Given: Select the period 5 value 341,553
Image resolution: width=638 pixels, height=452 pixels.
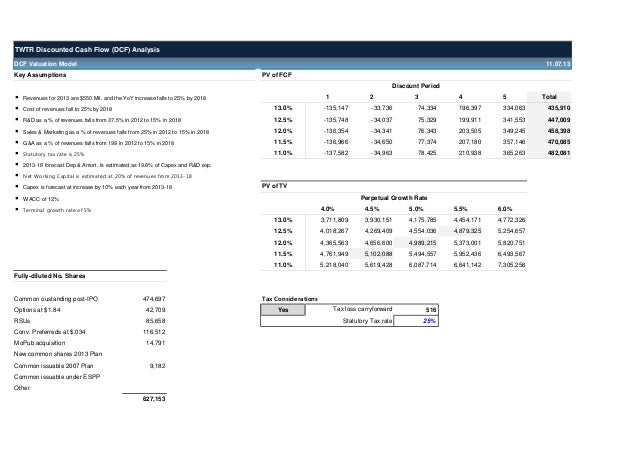Looking at the screenshot, I should click(x=514, y=120).
